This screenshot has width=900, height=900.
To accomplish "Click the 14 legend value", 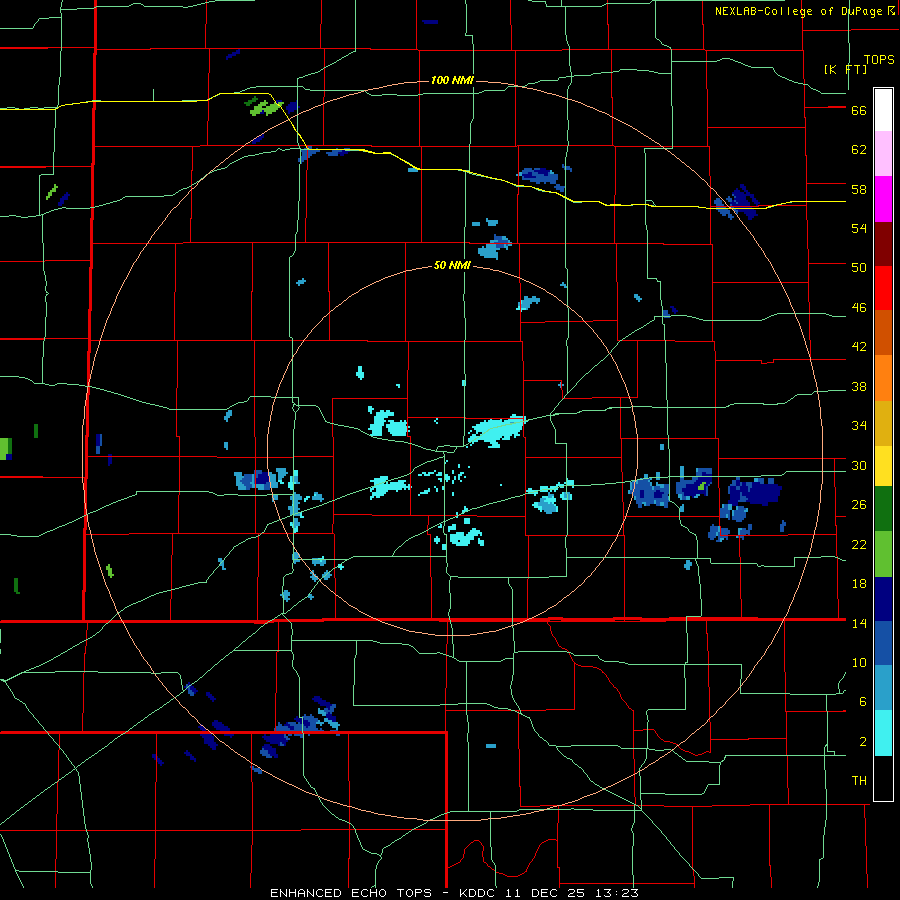I will [x=859, y=623].
